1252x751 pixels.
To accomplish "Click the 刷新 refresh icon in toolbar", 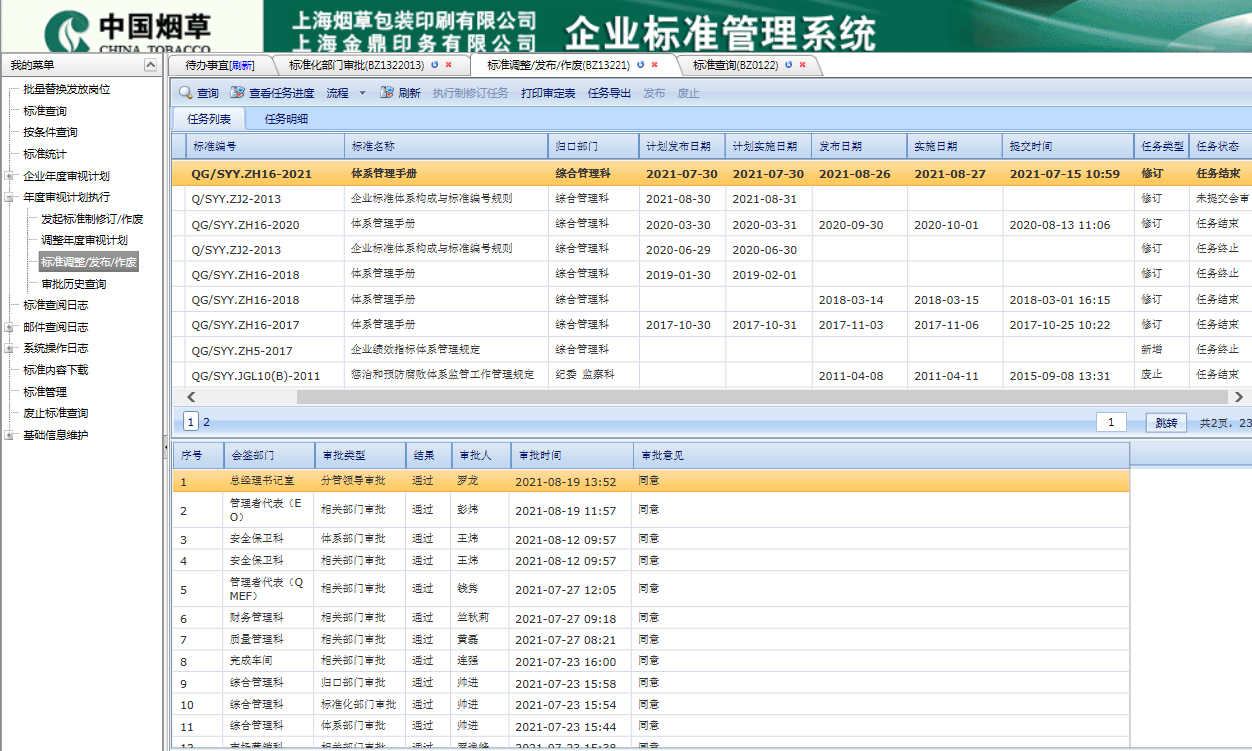I will coord(387,93).
